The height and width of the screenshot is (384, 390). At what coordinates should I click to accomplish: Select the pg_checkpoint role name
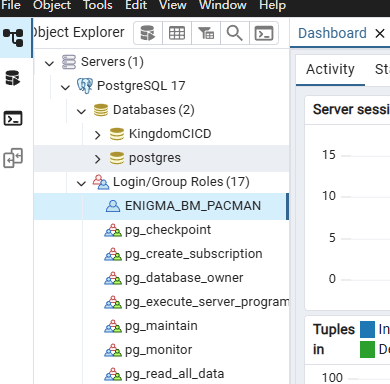pos(168,230)
